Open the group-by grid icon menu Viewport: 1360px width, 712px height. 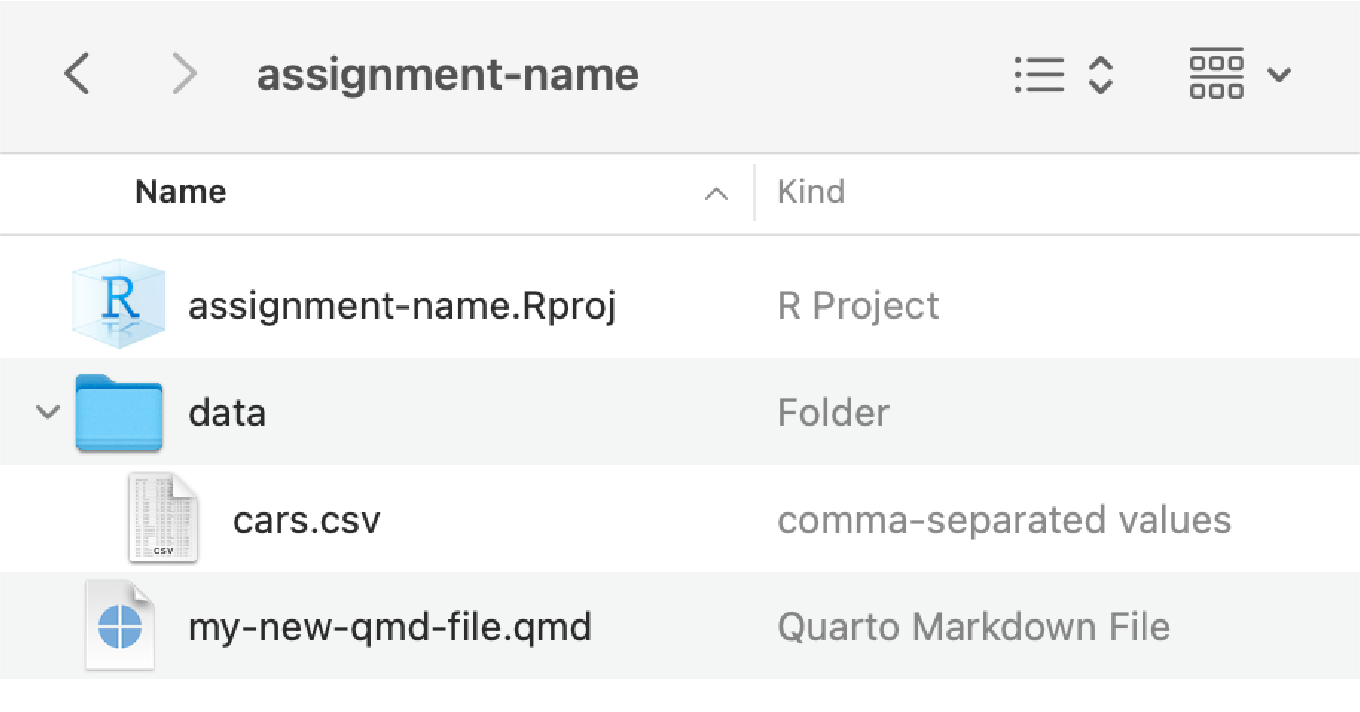pos(1216,74)
